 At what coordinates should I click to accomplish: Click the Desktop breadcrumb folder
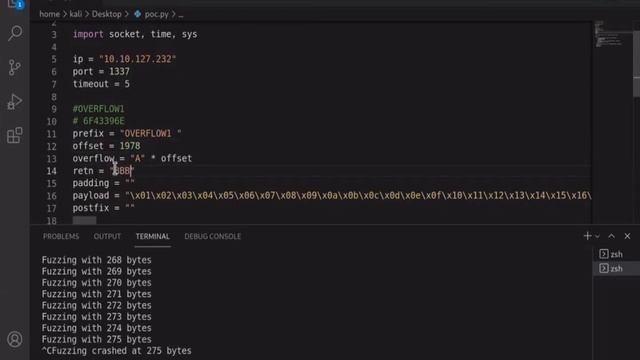(107, 14)
